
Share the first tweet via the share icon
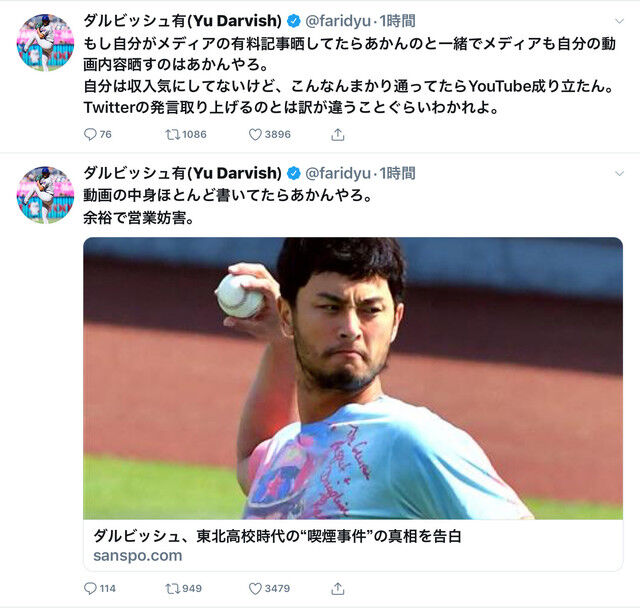(338, 134)
